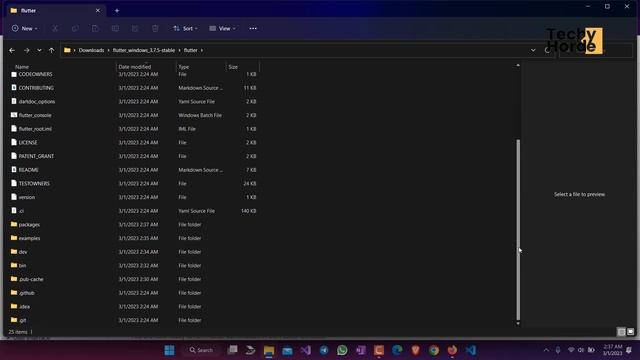Open the Sort options dropdown
Screen dimensions: 640x360
click(185, 29)
